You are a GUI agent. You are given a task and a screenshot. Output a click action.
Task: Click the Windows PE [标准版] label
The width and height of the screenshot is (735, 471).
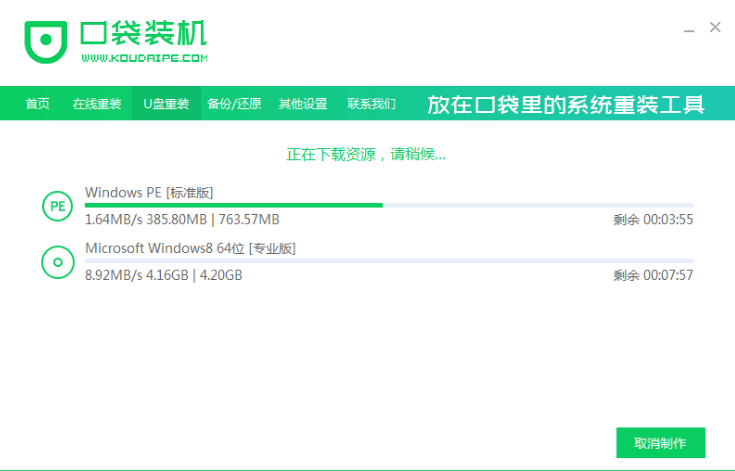[149, 193]
